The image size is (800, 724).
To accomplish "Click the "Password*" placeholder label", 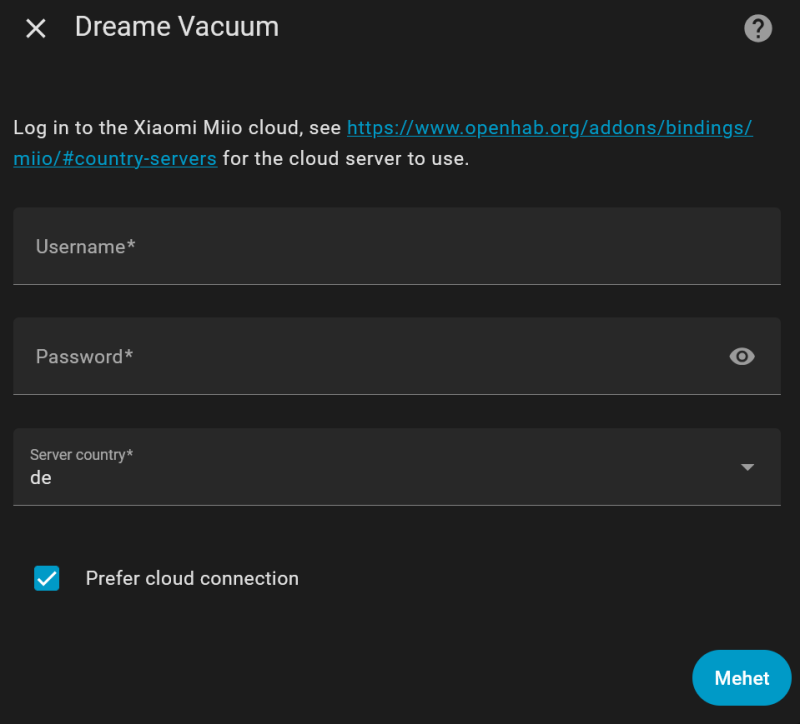I will coord(84,356).
